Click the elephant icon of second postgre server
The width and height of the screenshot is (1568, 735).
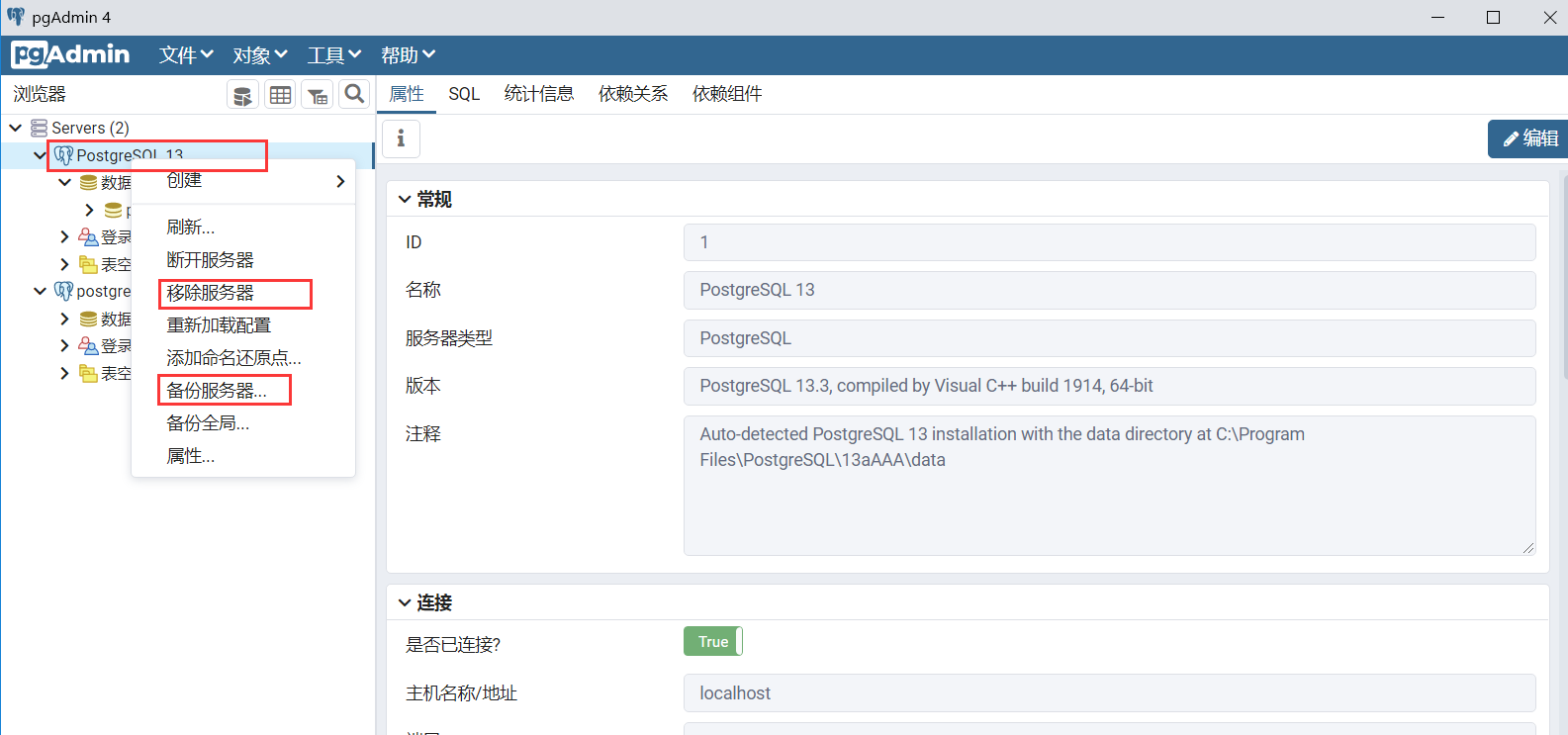click(63, 291)
